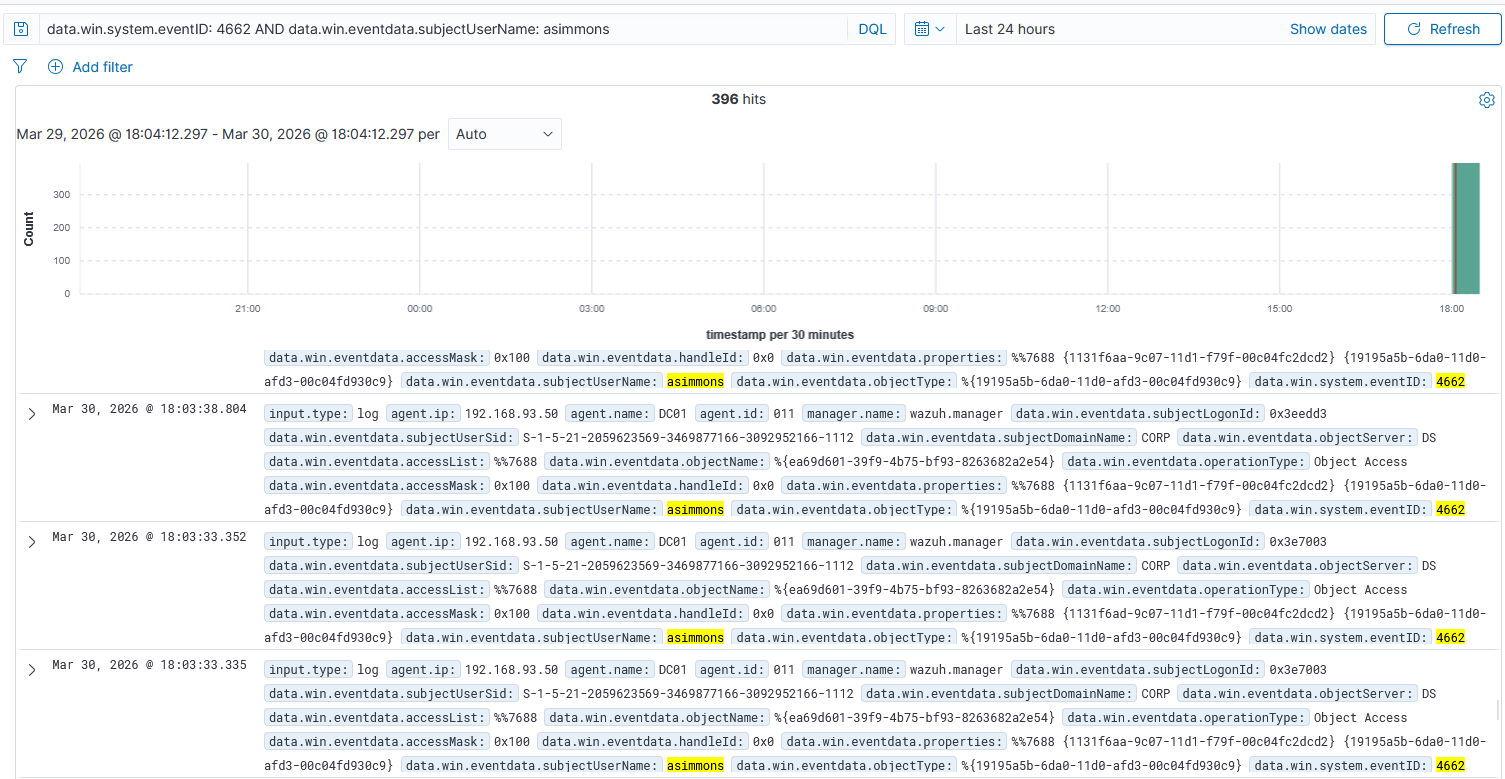This screenshot has width=1505, height=779.
Task: Click "DC01" in the 18:03:38.804 row
Action: point(674,413)
